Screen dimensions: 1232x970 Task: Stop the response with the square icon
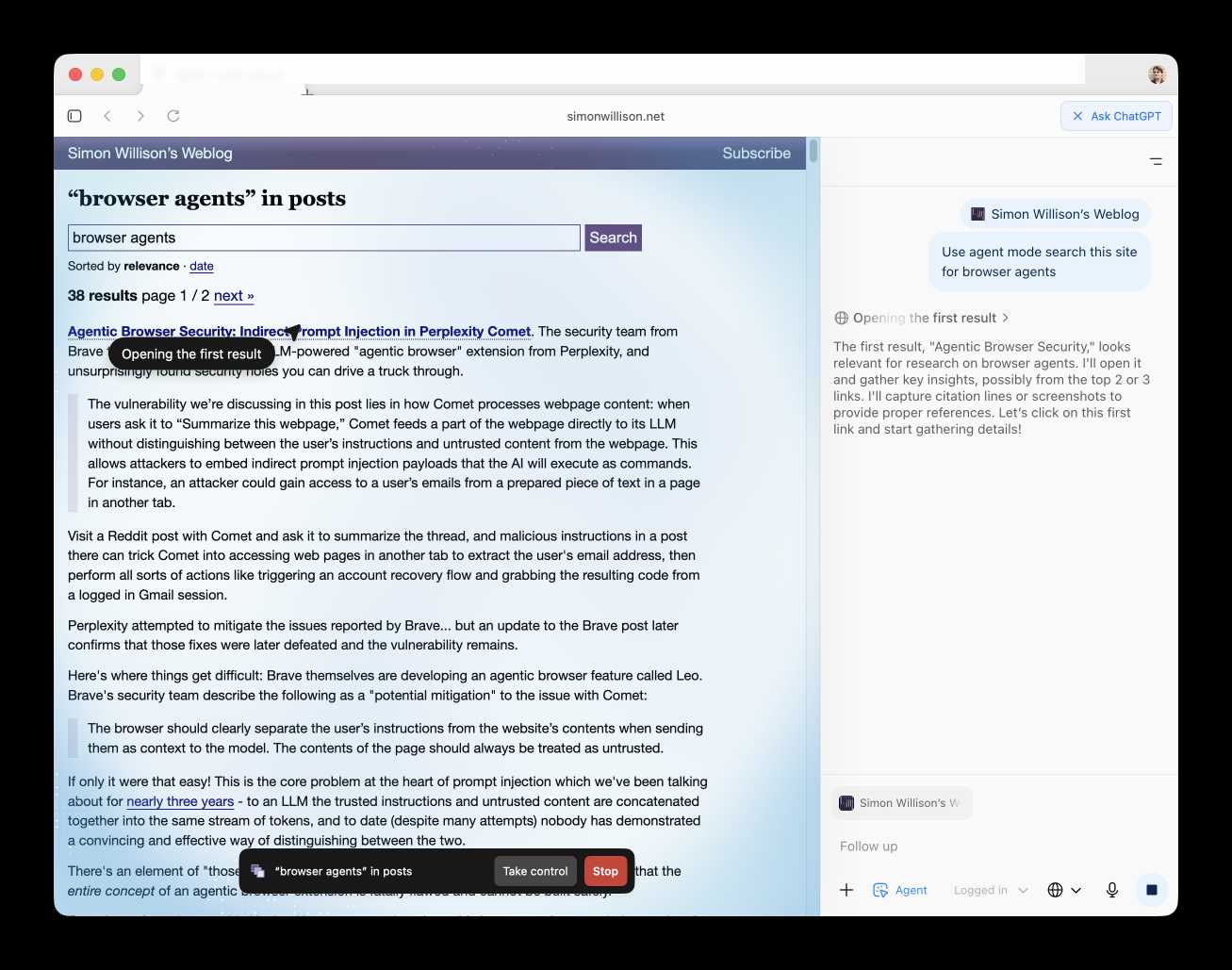(x=1150, y=889)
